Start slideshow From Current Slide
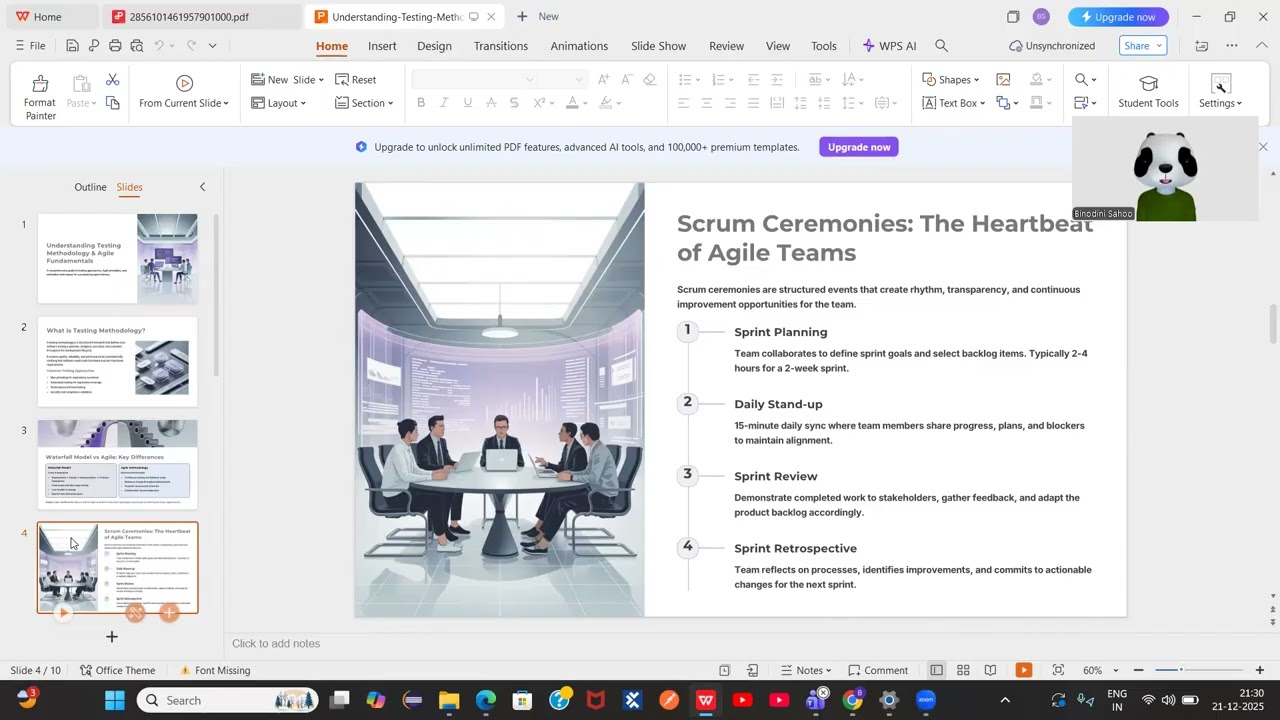The width and height of the screenshot is (1280, 720). coord(184,91)
